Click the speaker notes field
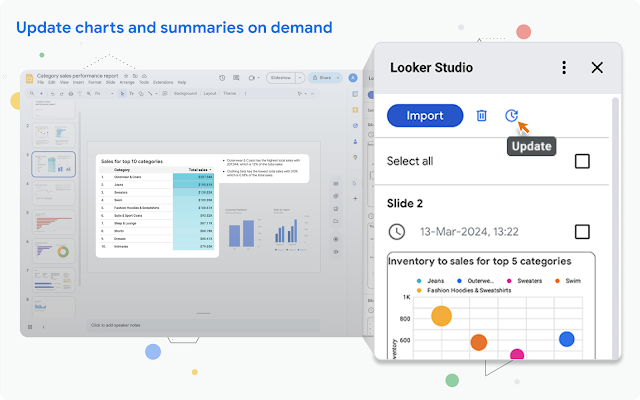 [203, 325]
